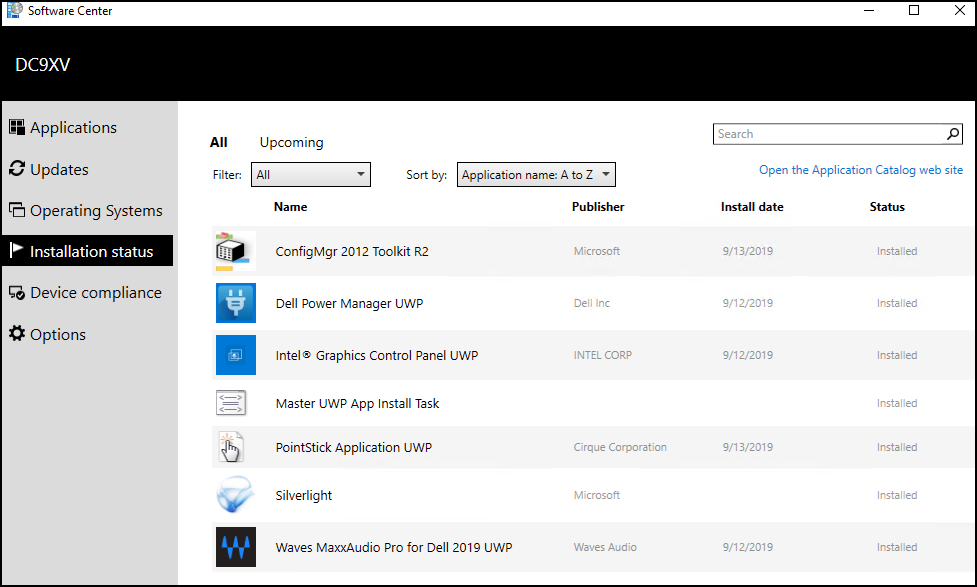The width and height of the screenshot is (977, 587).
Task: Click Installed status in Master UWP row
Action: pyautogui.click(x=897, y=403)
